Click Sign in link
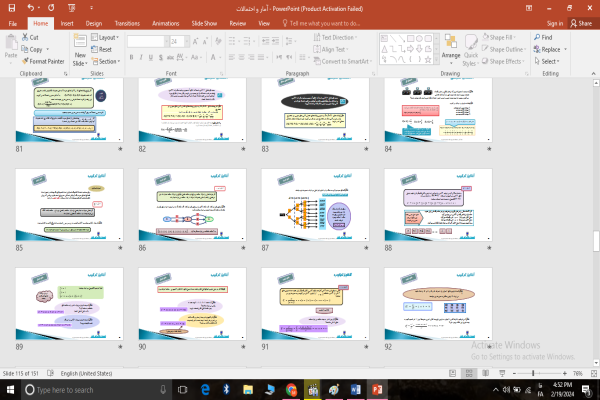Viewport: 600px width, 400px height. tap(555, 23)
